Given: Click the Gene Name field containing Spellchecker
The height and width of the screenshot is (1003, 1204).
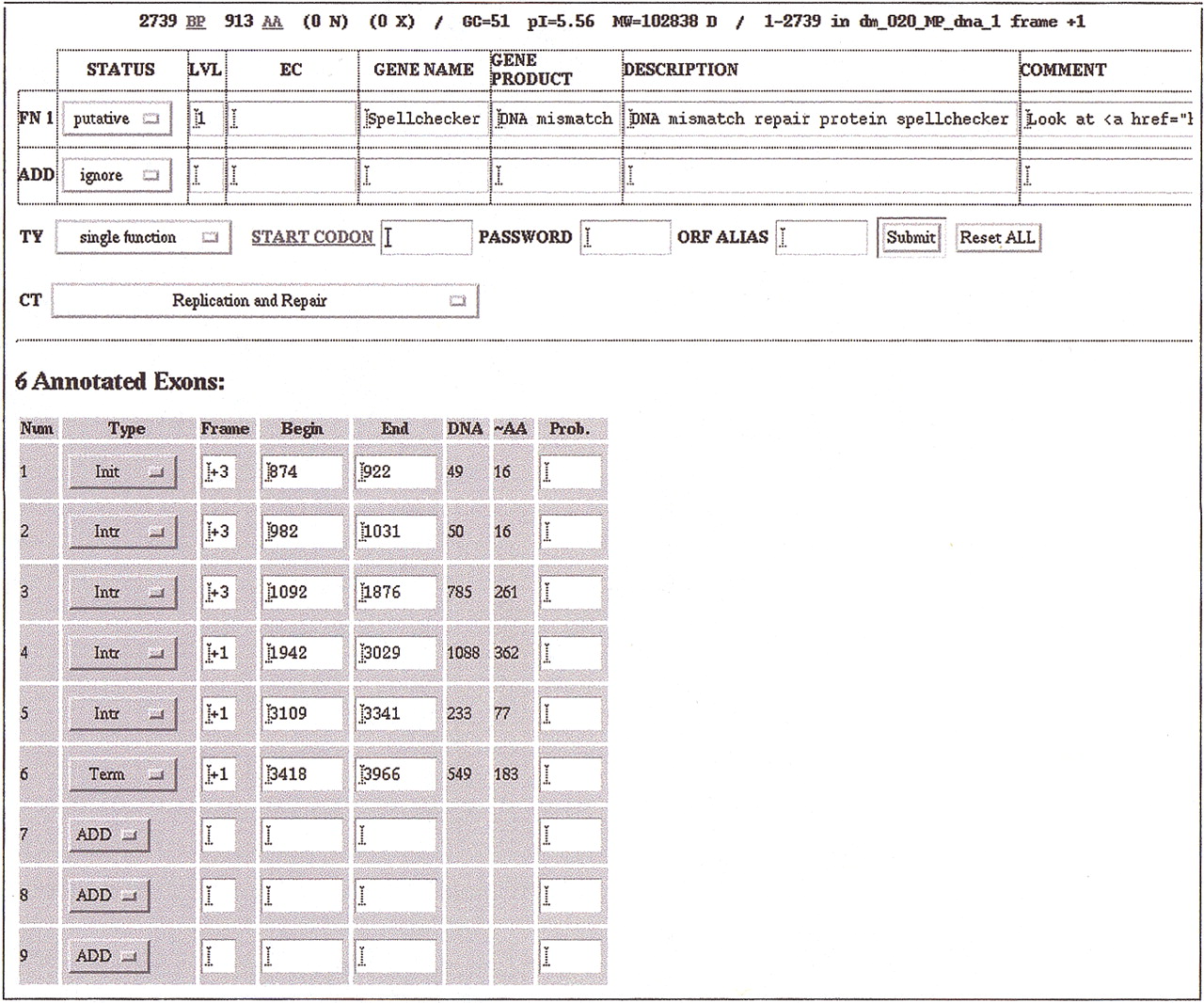Looking at the screenshot, I should 423,119.
